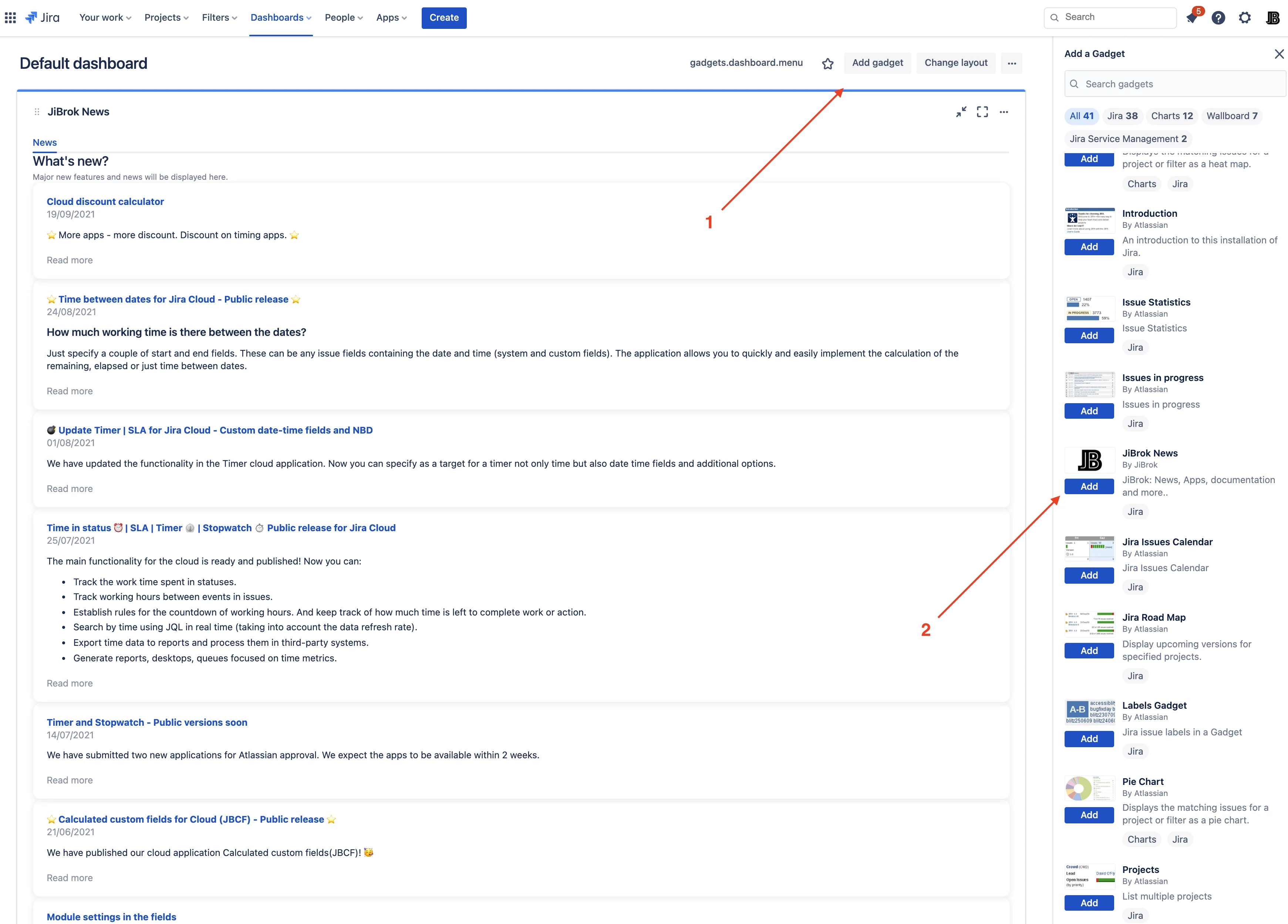Open the app switcher grid icon
The width and height of the screenshot is (1288, 924).
pos(10,18)
